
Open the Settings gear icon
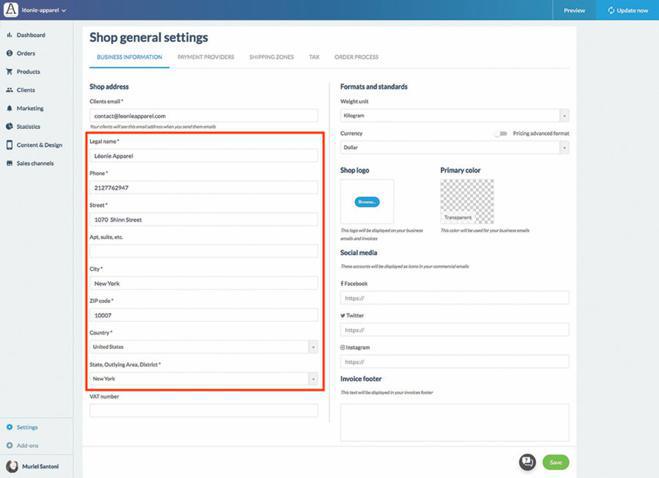click(x=9, y=427)
